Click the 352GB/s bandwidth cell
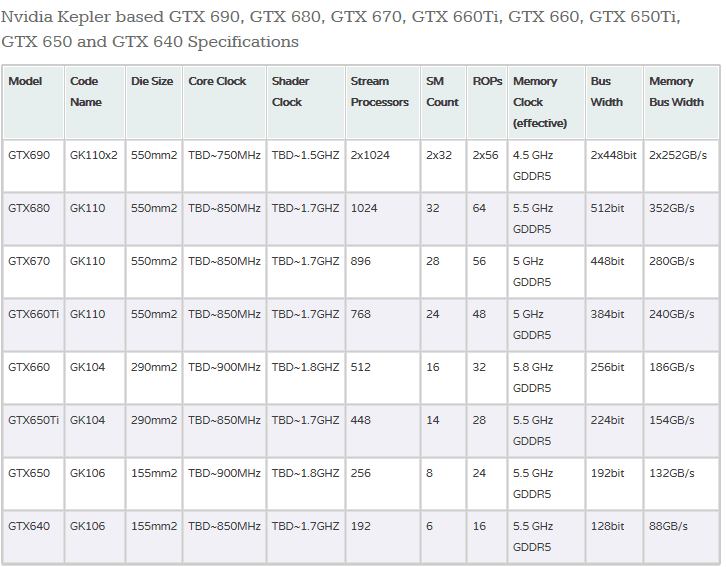The width and height of the screenshot is (726, 567). click(x=682, y=219)
